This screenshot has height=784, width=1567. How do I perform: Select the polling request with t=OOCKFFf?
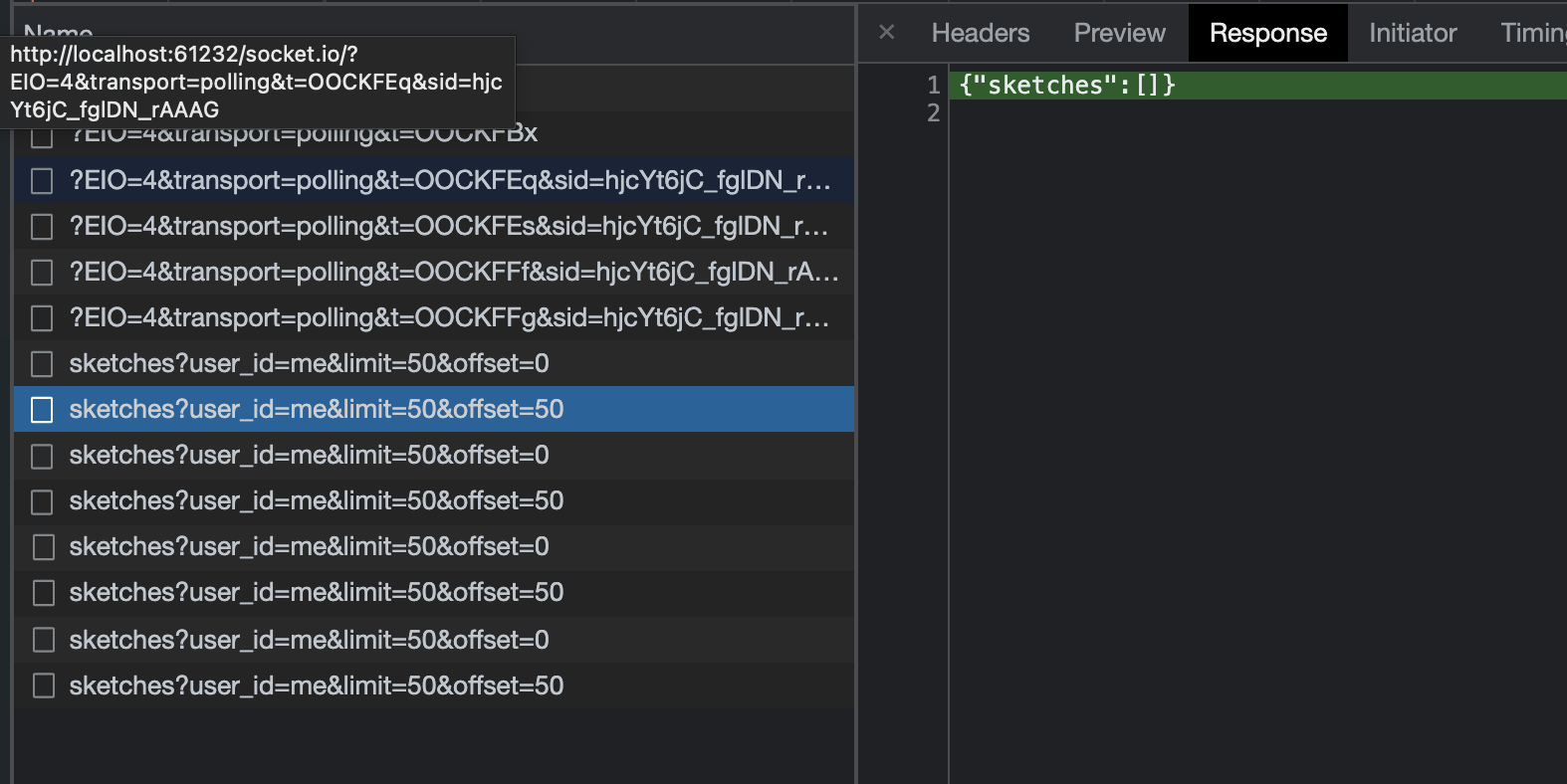434,272
